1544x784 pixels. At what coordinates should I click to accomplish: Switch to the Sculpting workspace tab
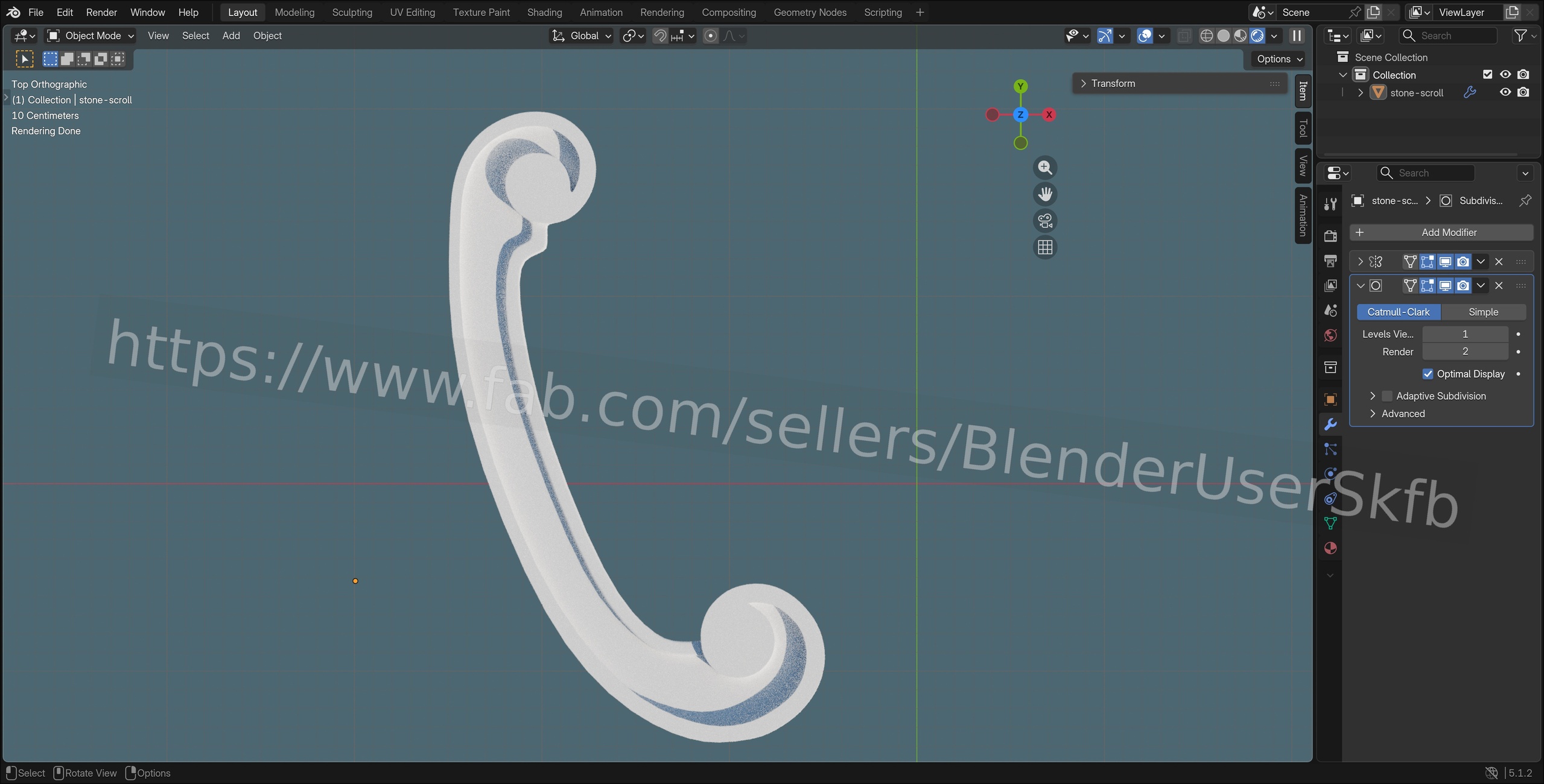[x=352, y=12]
